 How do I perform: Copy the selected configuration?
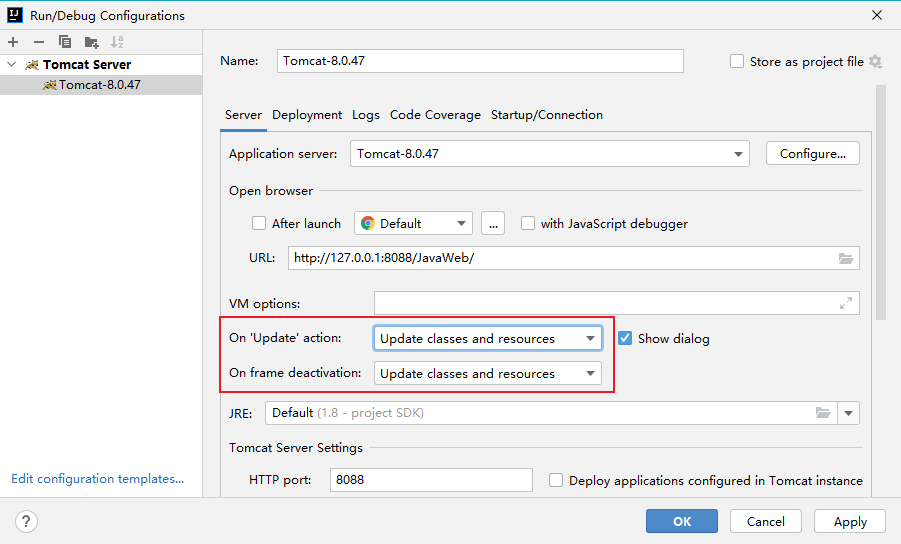point(65,42)
